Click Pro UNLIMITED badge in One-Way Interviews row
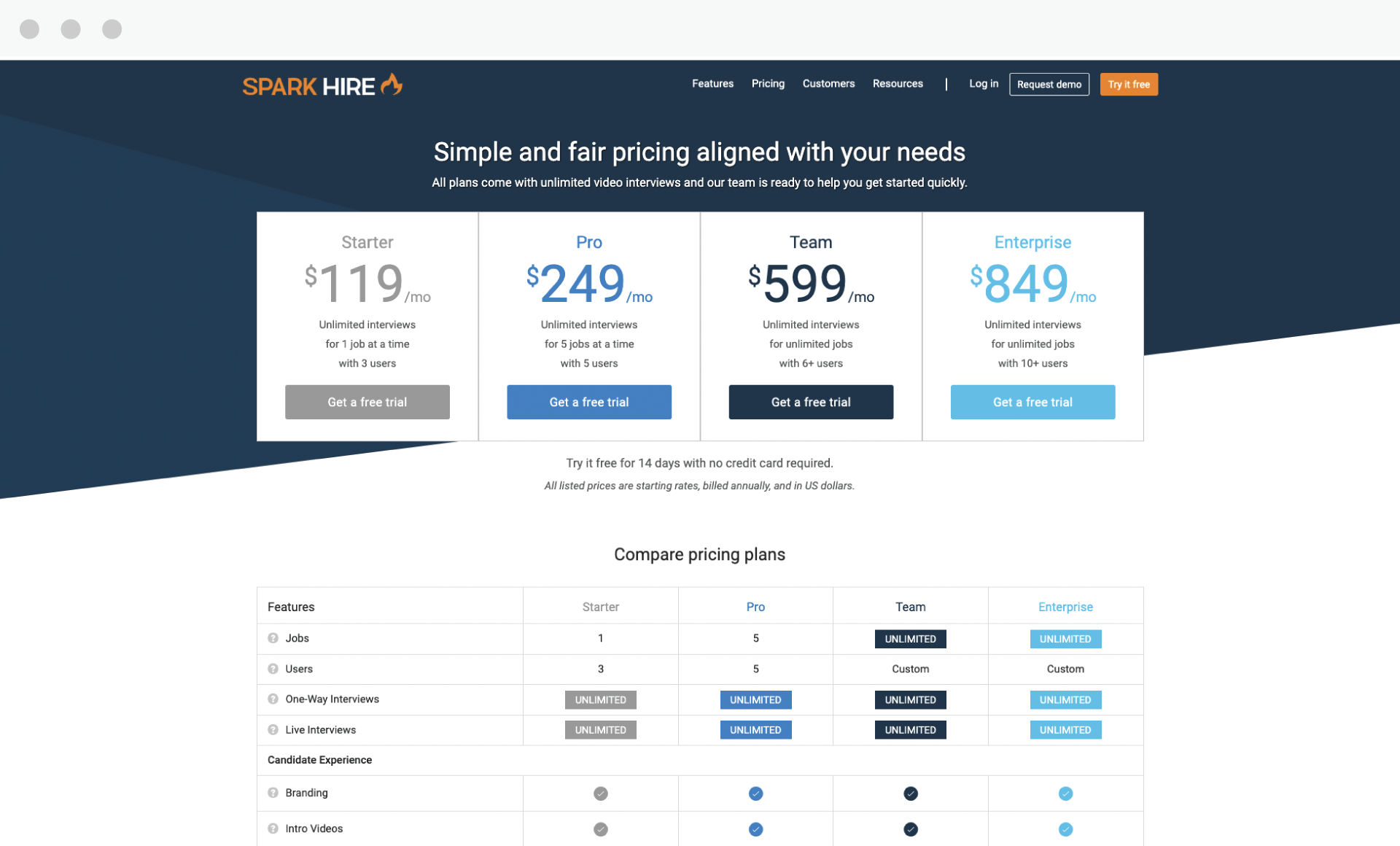This screenshot has height=846, width=1400. [755, 699]
